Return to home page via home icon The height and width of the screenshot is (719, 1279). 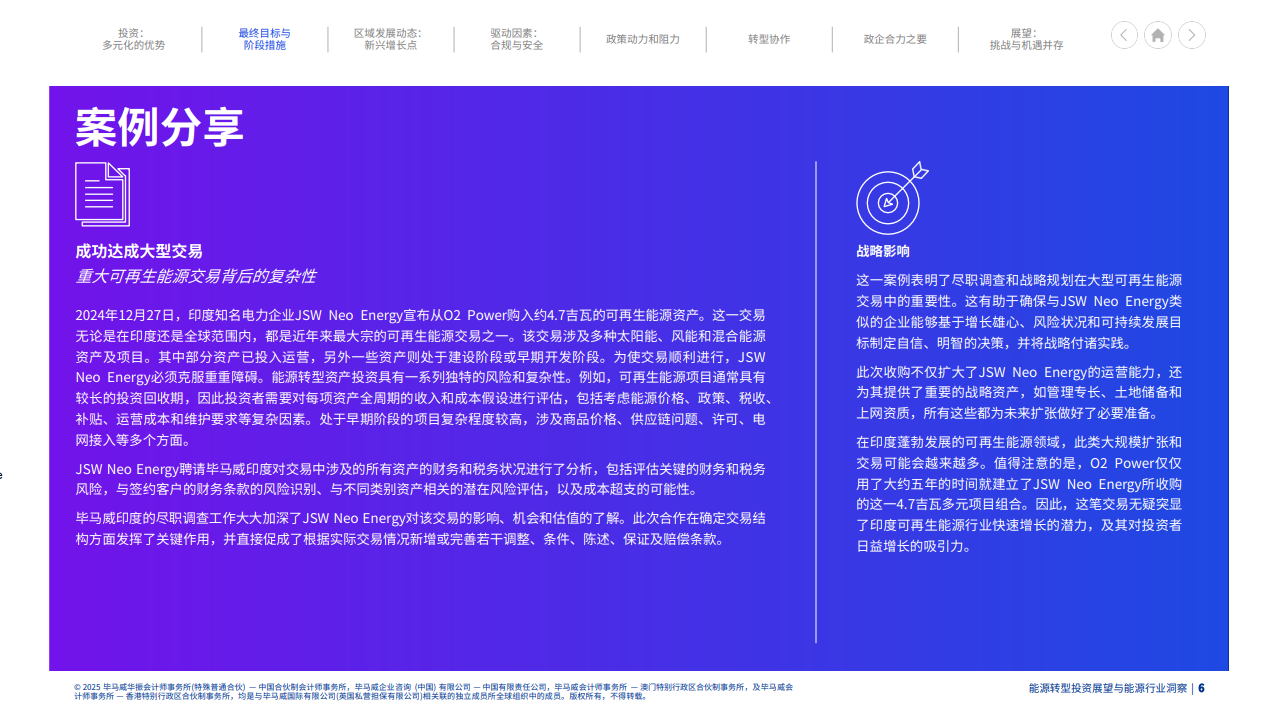coord(1157,35)
